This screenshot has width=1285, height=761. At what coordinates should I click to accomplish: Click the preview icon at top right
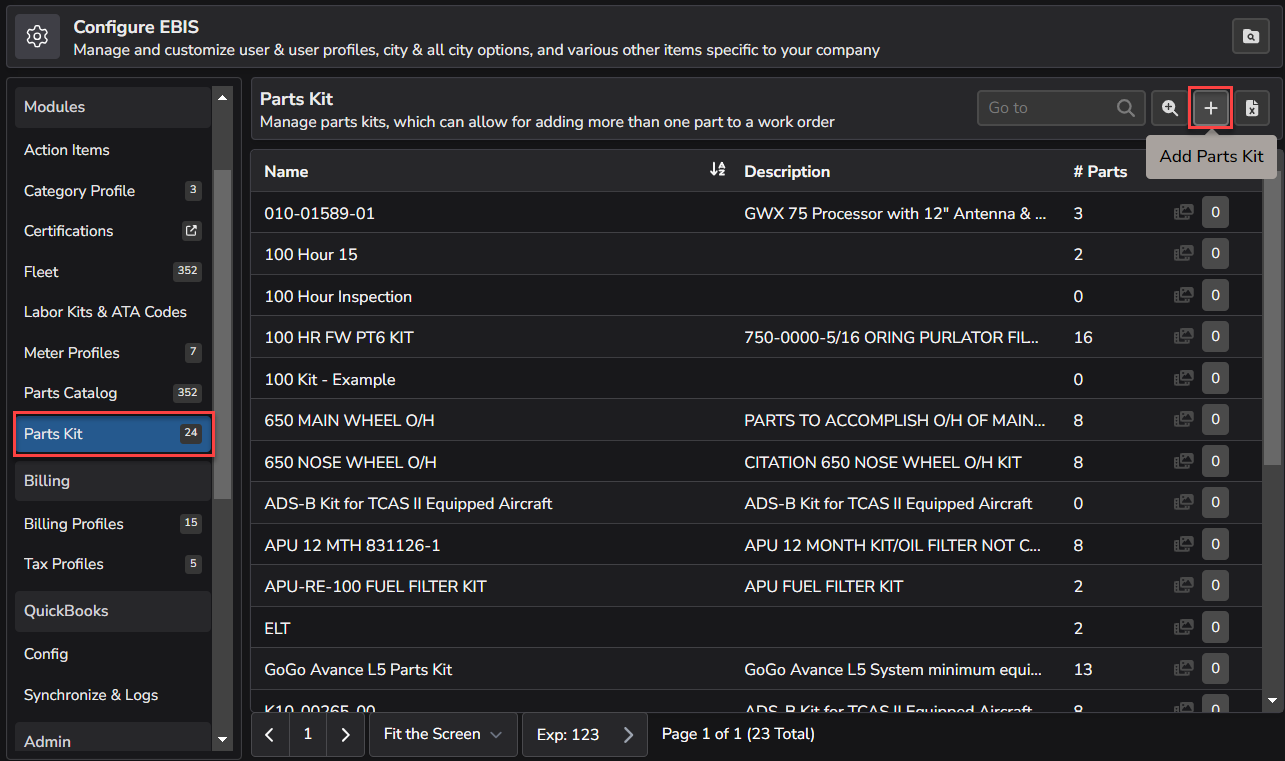[1250, 36]
